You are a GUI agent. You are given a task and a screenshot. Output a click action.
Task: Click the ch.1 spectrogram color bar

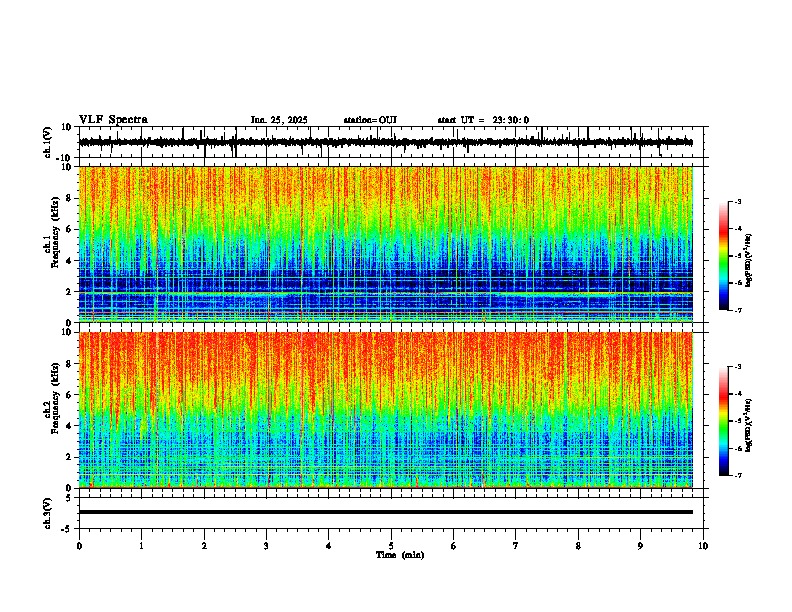coord(723,256)
